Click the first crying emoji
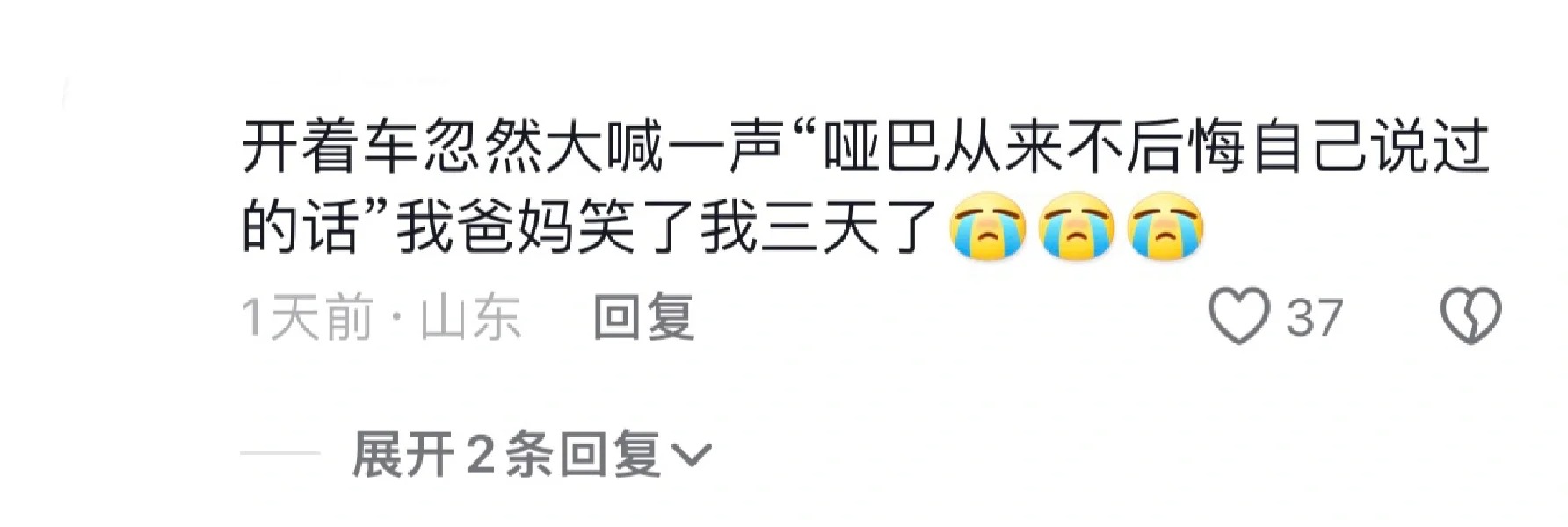The image size is (1568, 527). pyautogui.click(x=988, y=227)
